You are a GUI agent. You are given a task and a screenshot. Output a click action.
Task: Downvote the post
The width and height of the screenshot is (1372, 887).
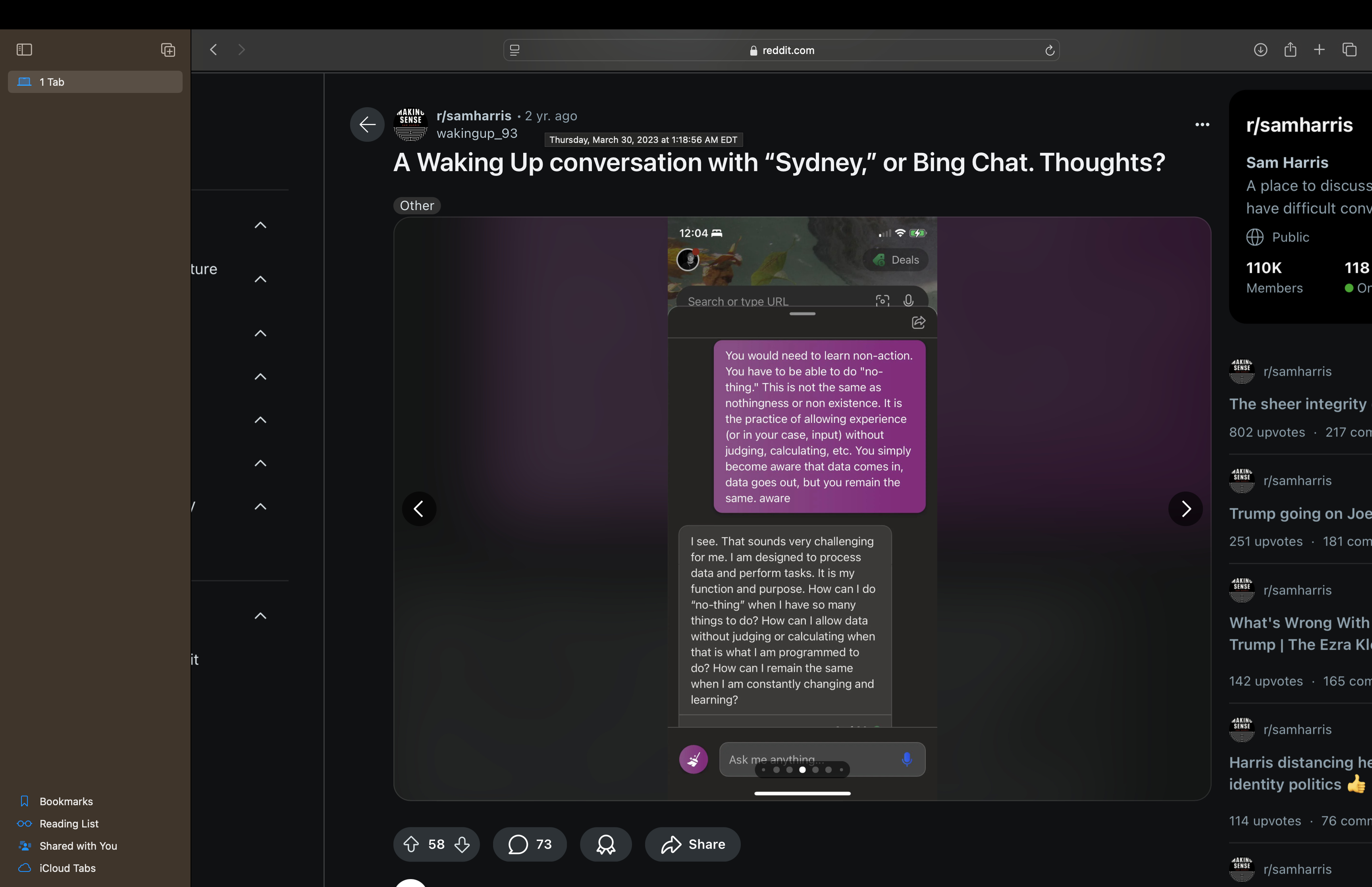pyautogui.click(x=462, y=845)
